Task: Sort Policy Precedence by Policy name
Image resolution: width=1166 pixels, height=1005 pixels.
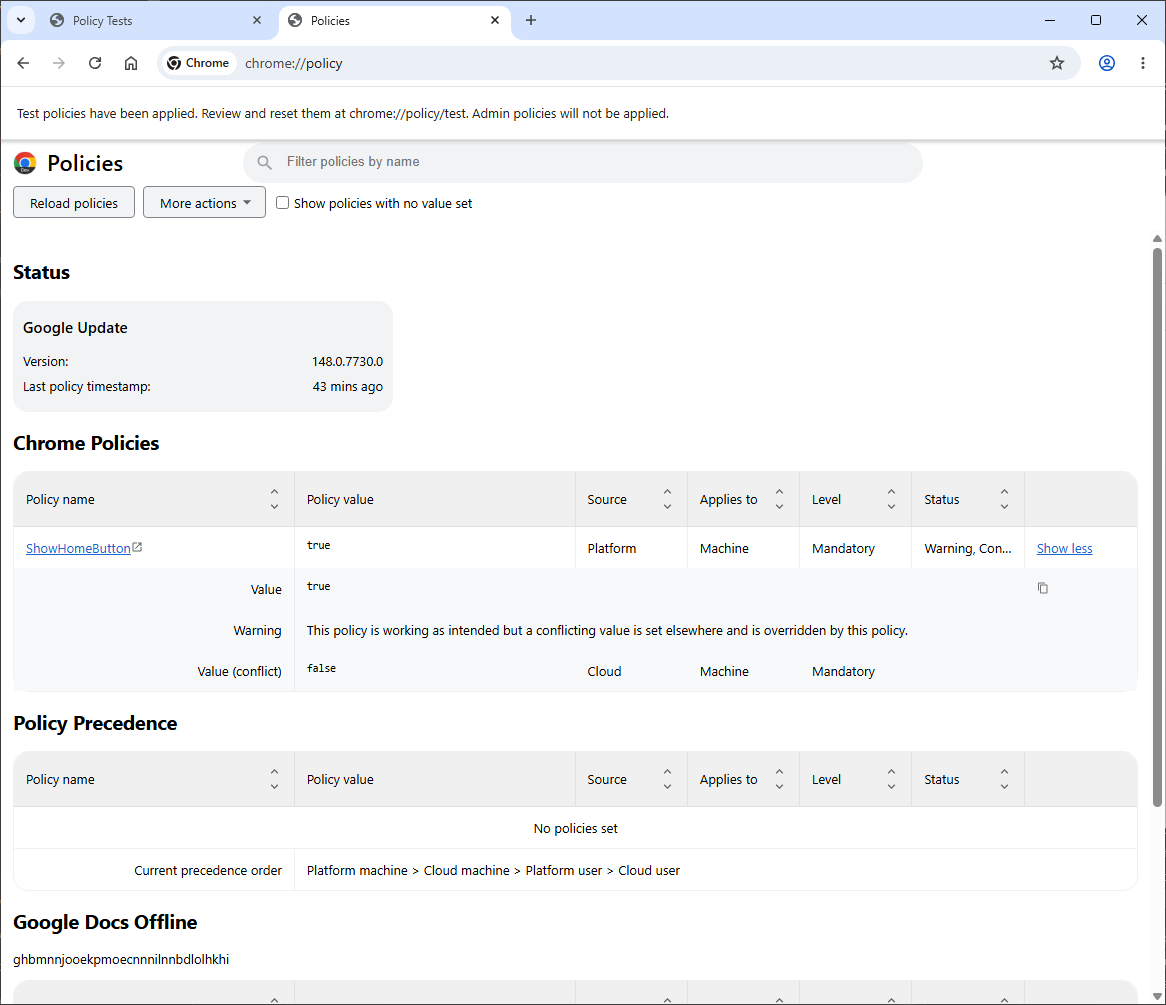Action: pos(274,779)
